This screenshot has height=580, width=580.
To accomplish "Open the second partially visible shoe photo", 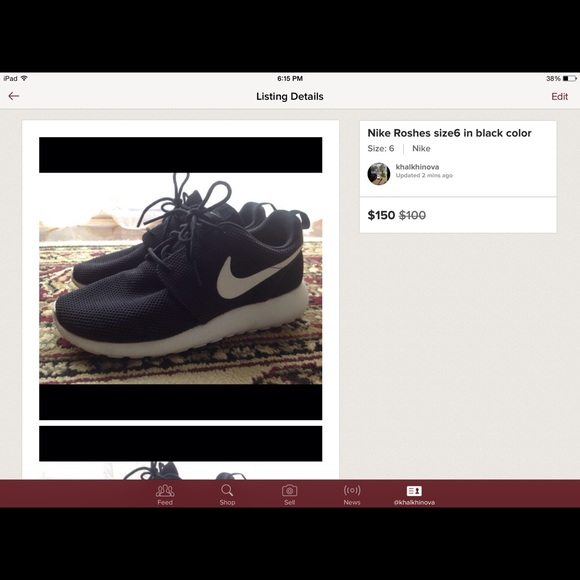I will coord(181,453).
